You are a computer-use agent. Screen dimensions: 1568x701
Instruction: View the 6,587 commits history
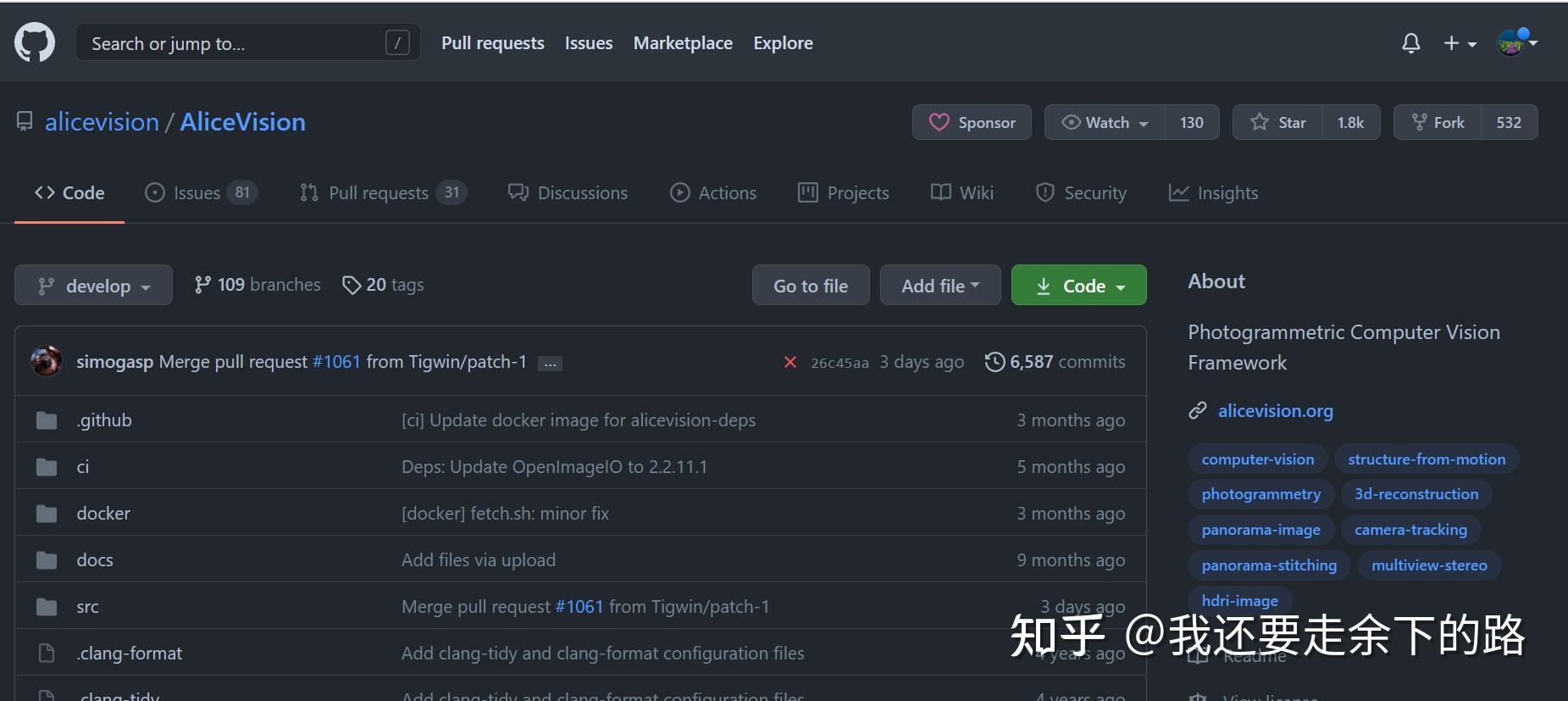coord(1055,362)
